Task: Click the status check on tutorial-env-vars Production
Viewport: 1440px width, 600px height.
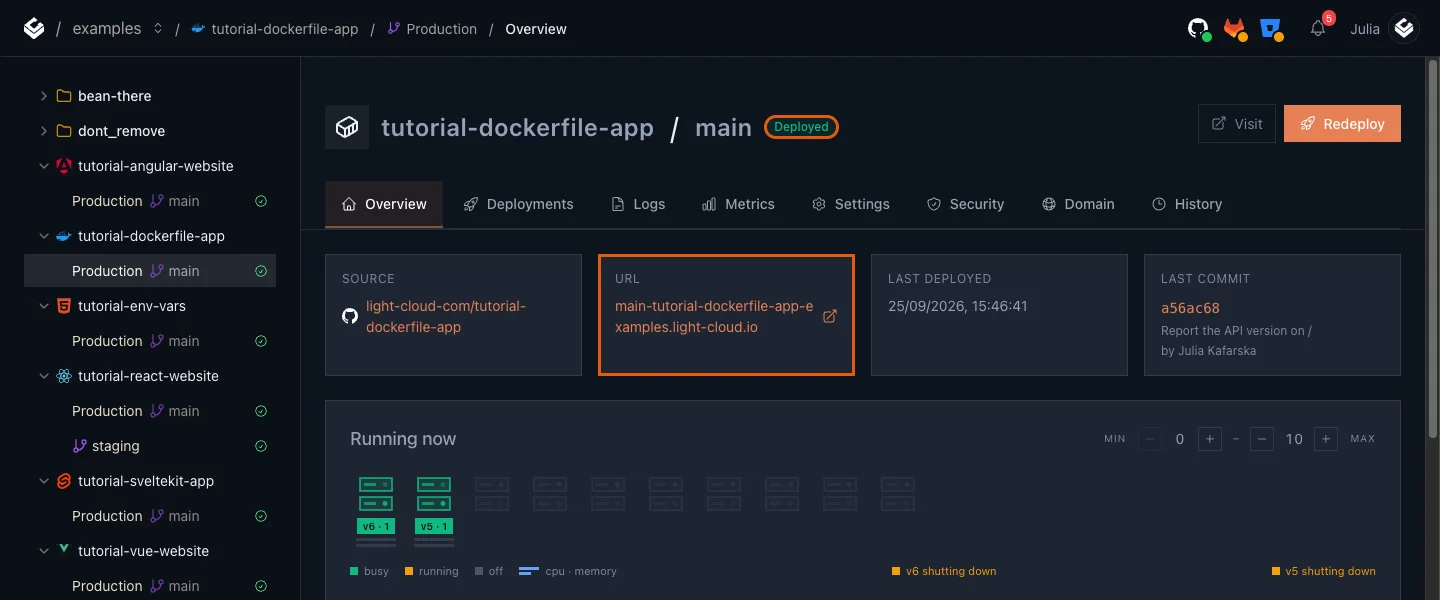Action: [x=261, y=341]
